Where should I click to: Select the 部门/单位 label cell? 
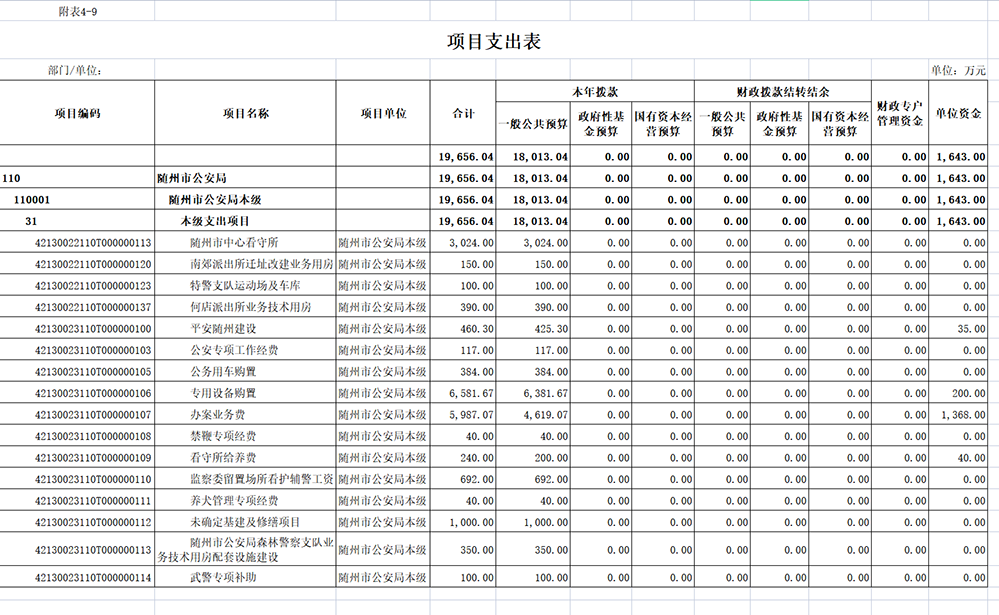[x=75, y=71]
